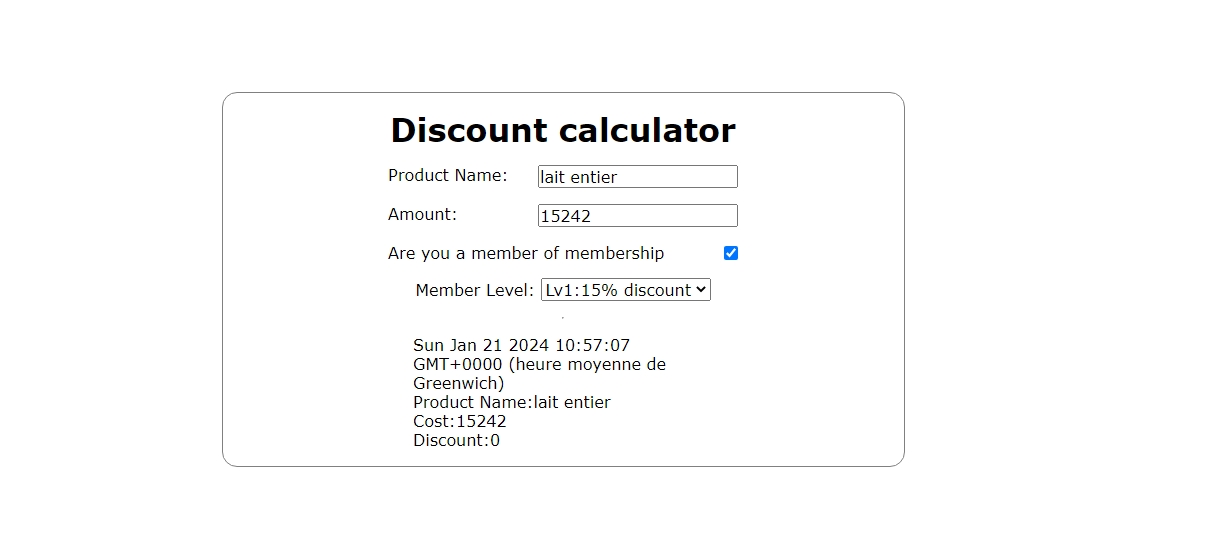This screenshot has height=544, width=1214.
Task: Focus the Amount input box
Action: [x=638, y=216]
